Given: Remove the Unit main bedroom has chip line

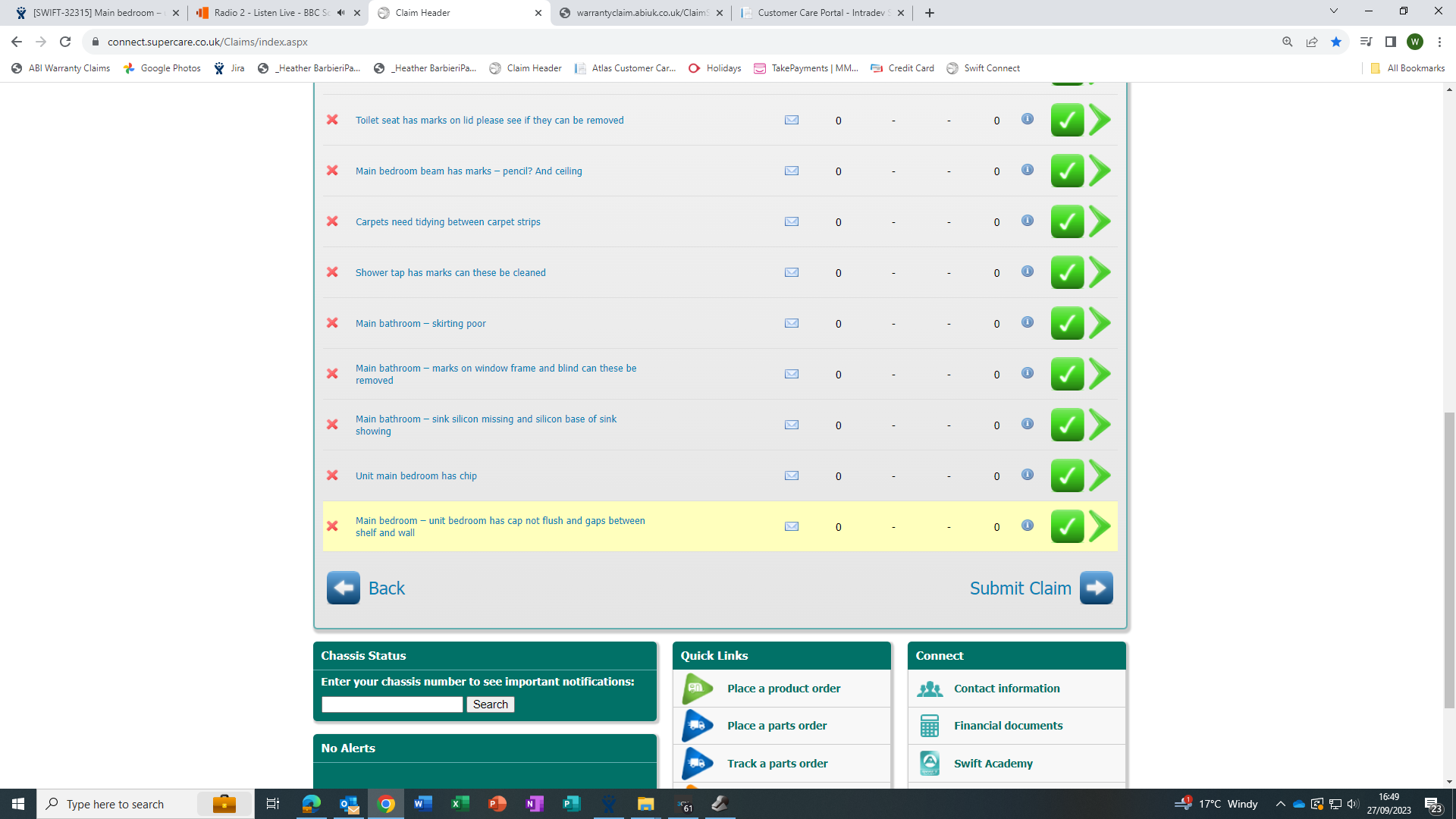Looking at the screenshot, I should coord(332,475).
